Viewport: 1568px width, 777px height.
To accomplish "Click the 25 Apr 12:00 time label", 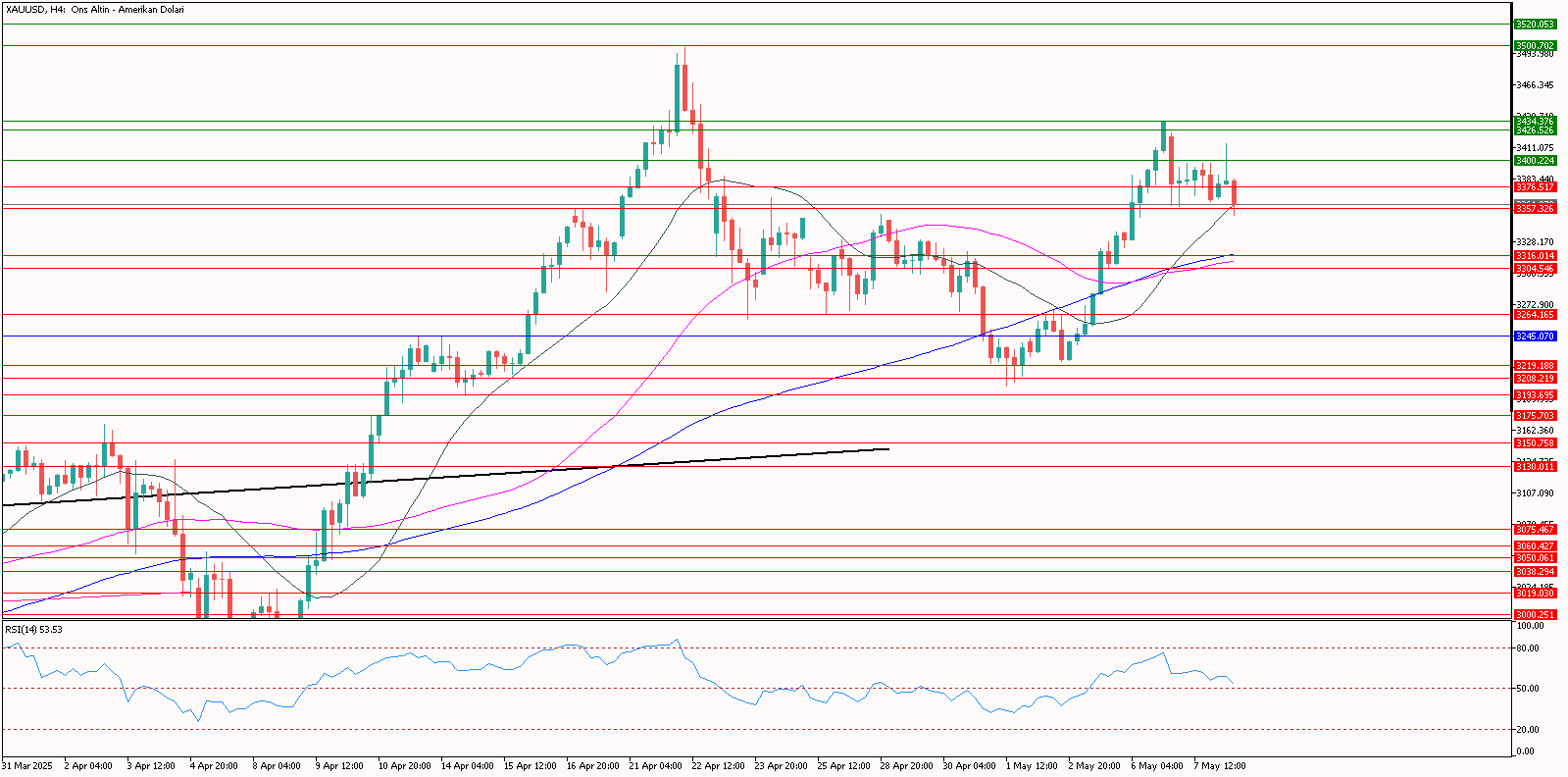I will (x=844, y=766).
